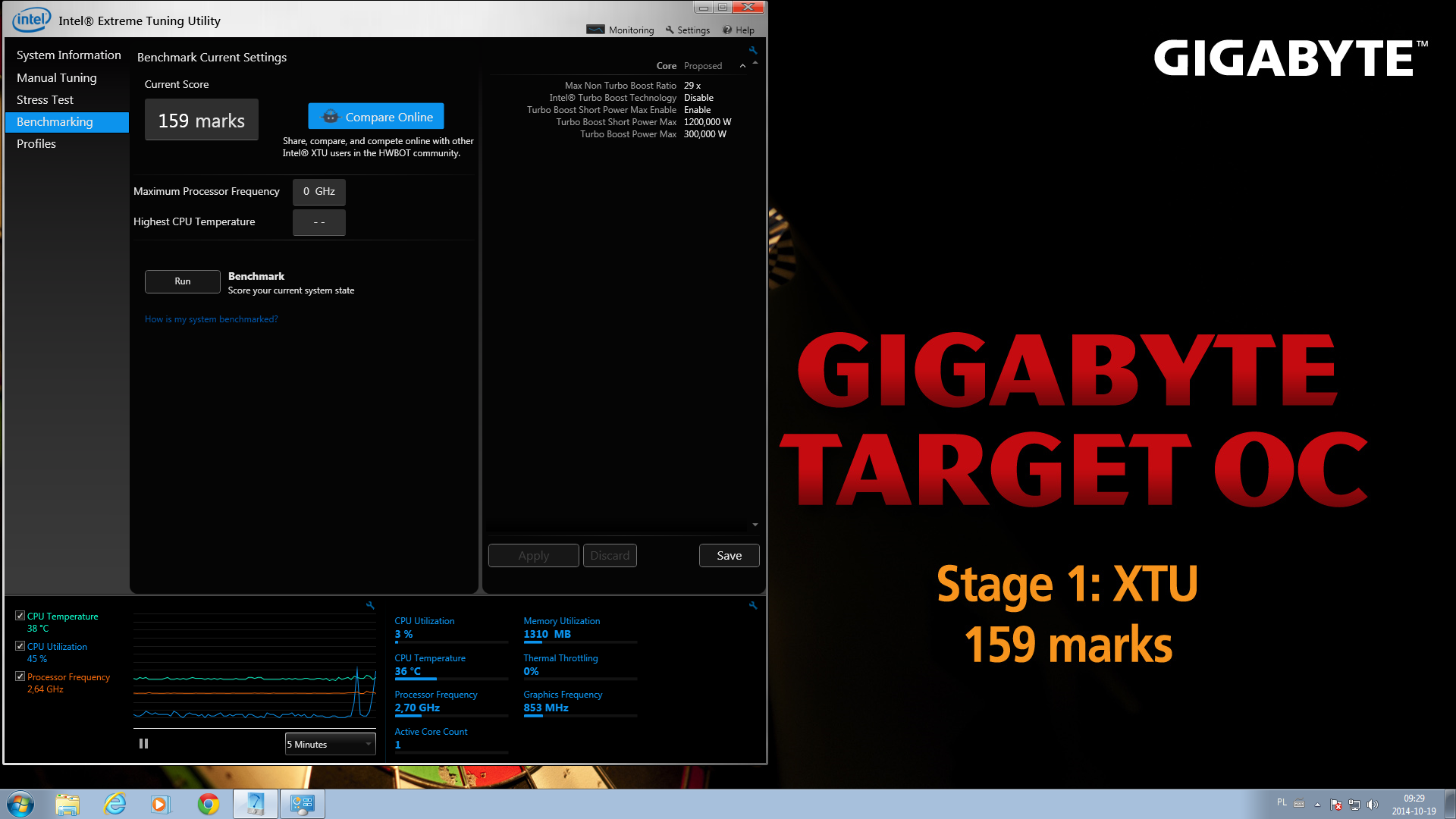Open the on-screen keyboard tray icon
This screenshot has height=819, width=1456.
point(1299,804)
